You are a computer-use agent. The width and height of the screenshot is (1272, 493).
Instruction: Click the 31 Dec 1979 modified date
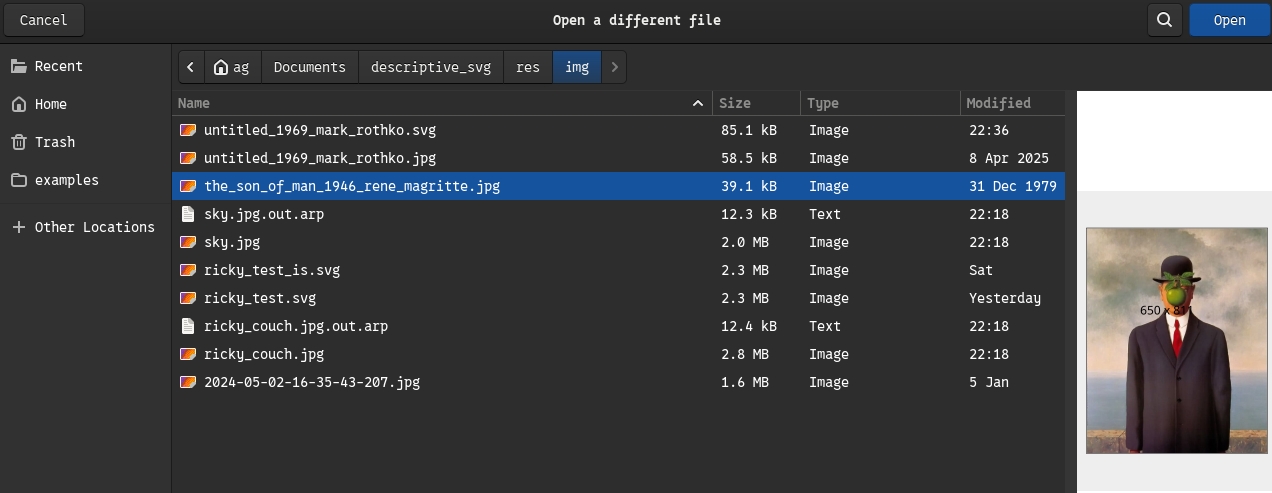pos(1012,186)
